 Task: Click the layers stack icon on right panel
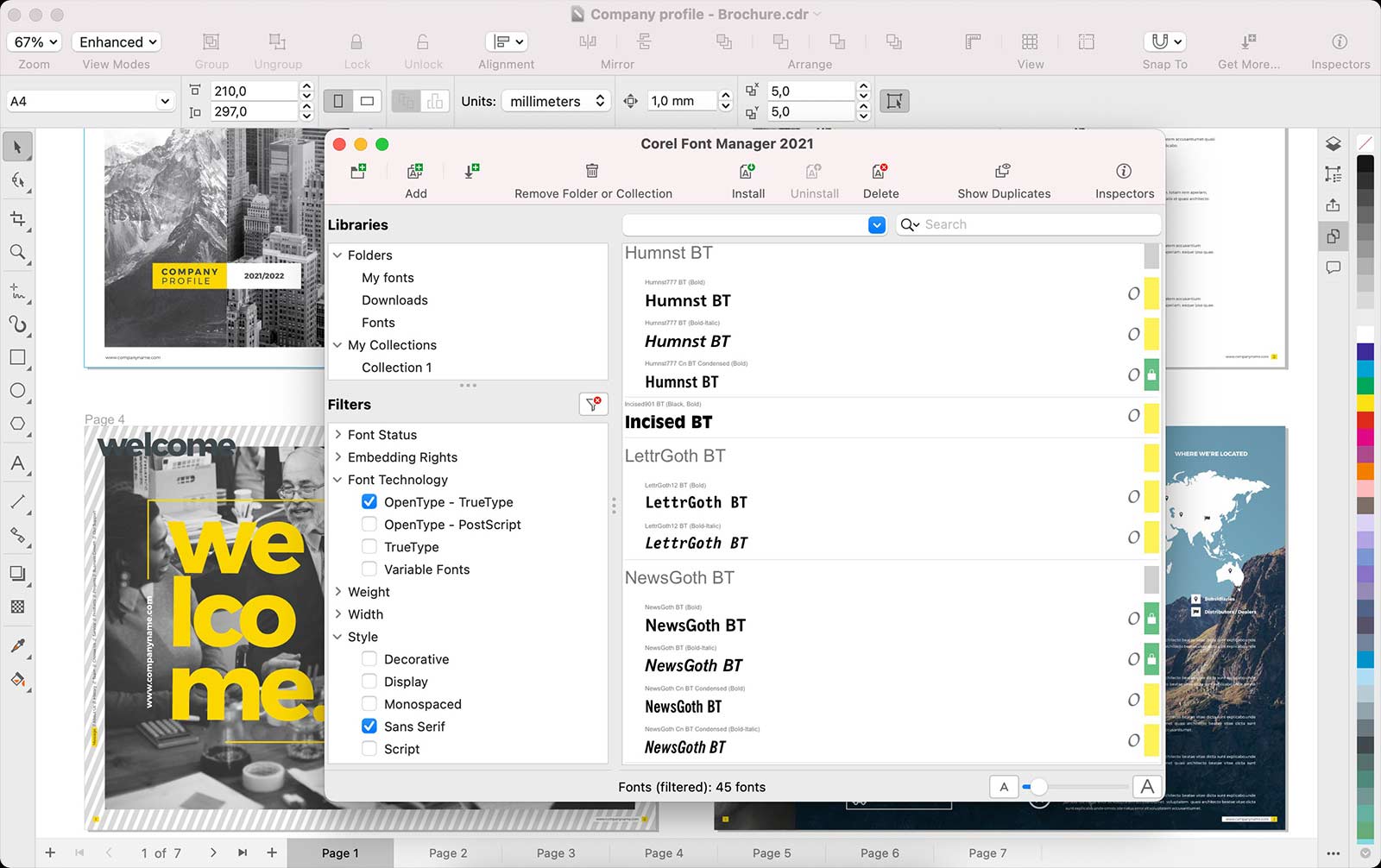(1334, 144)
